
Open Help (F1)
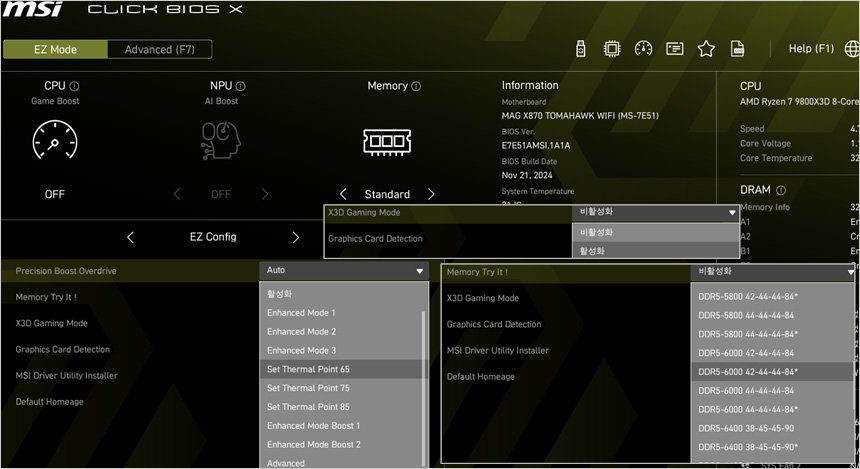point(810,49)
